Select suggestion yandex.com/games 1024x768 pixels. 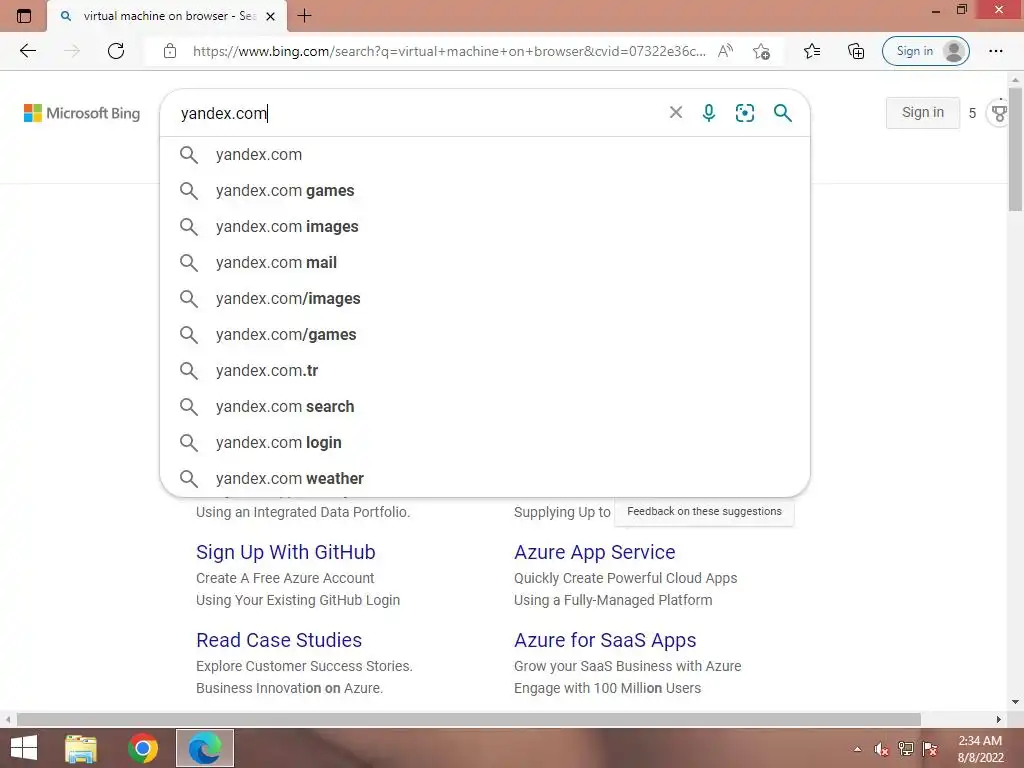485,334
